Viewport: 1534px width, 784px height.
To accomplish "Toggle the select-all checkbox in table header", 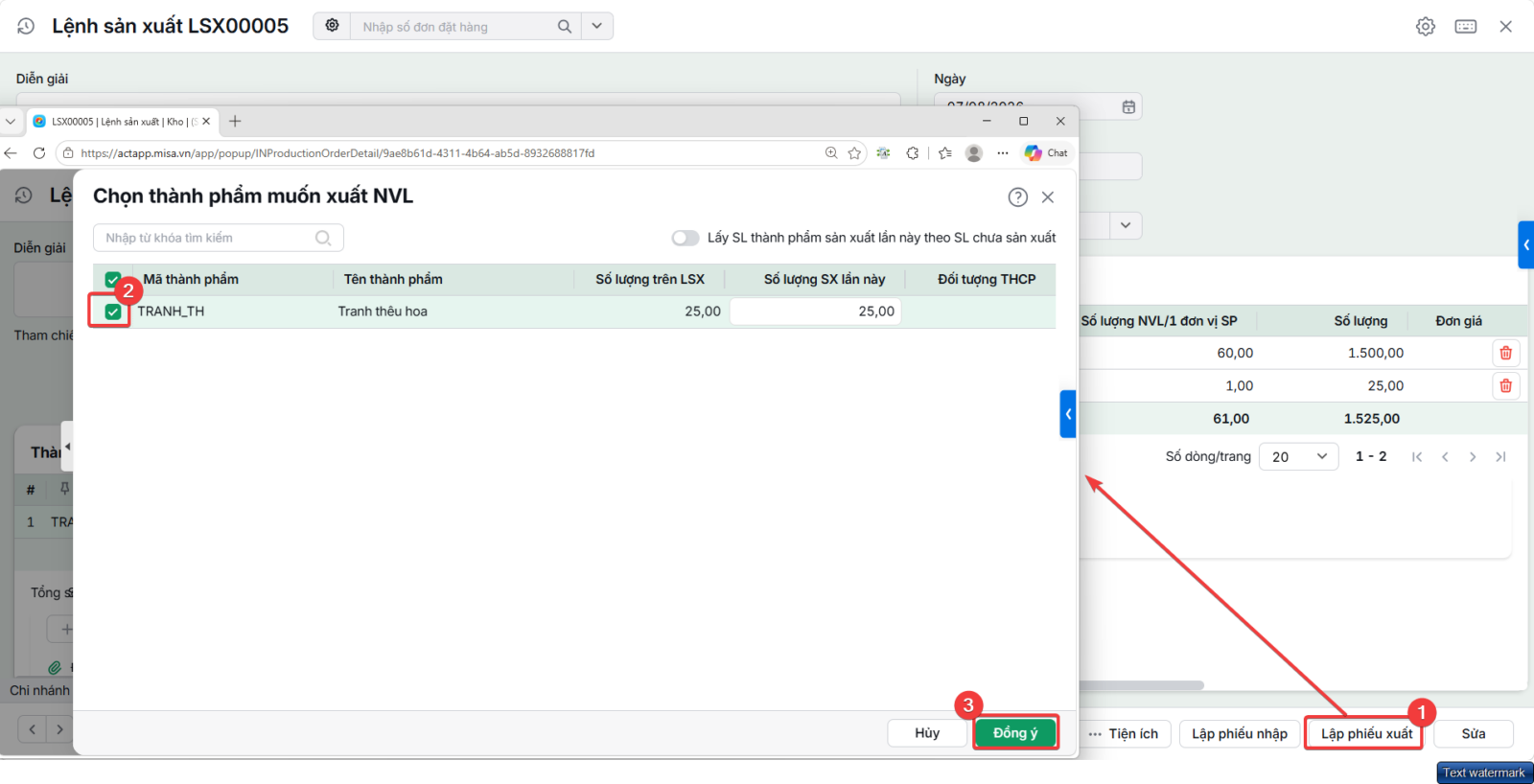I will 113,280.
